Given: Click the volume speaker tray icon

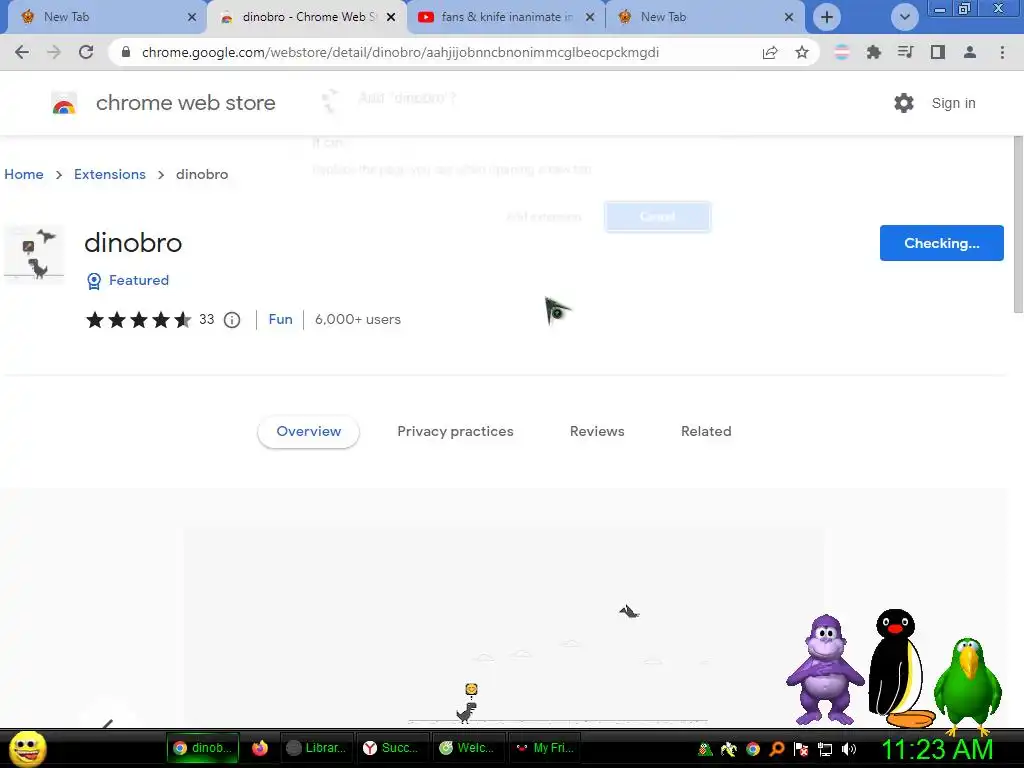Looking at the screenshot, I should coord(849,749).
